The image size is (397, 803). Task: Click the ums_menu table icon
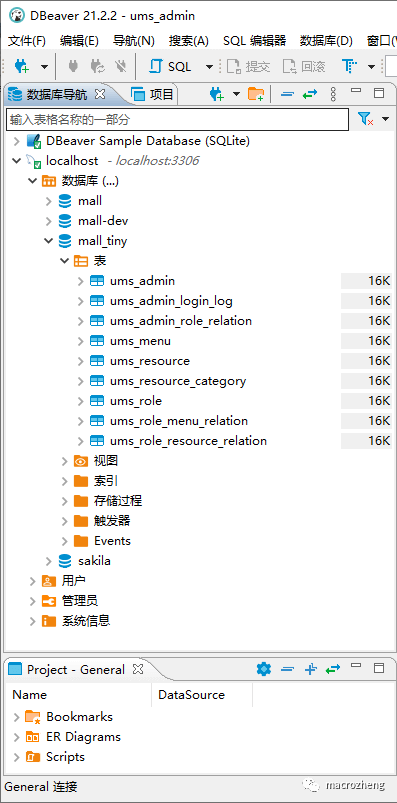coord(97,341)
